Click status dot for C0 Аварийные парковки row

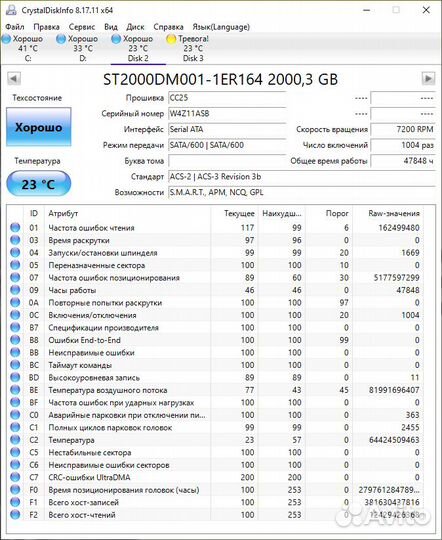point(15,415)
